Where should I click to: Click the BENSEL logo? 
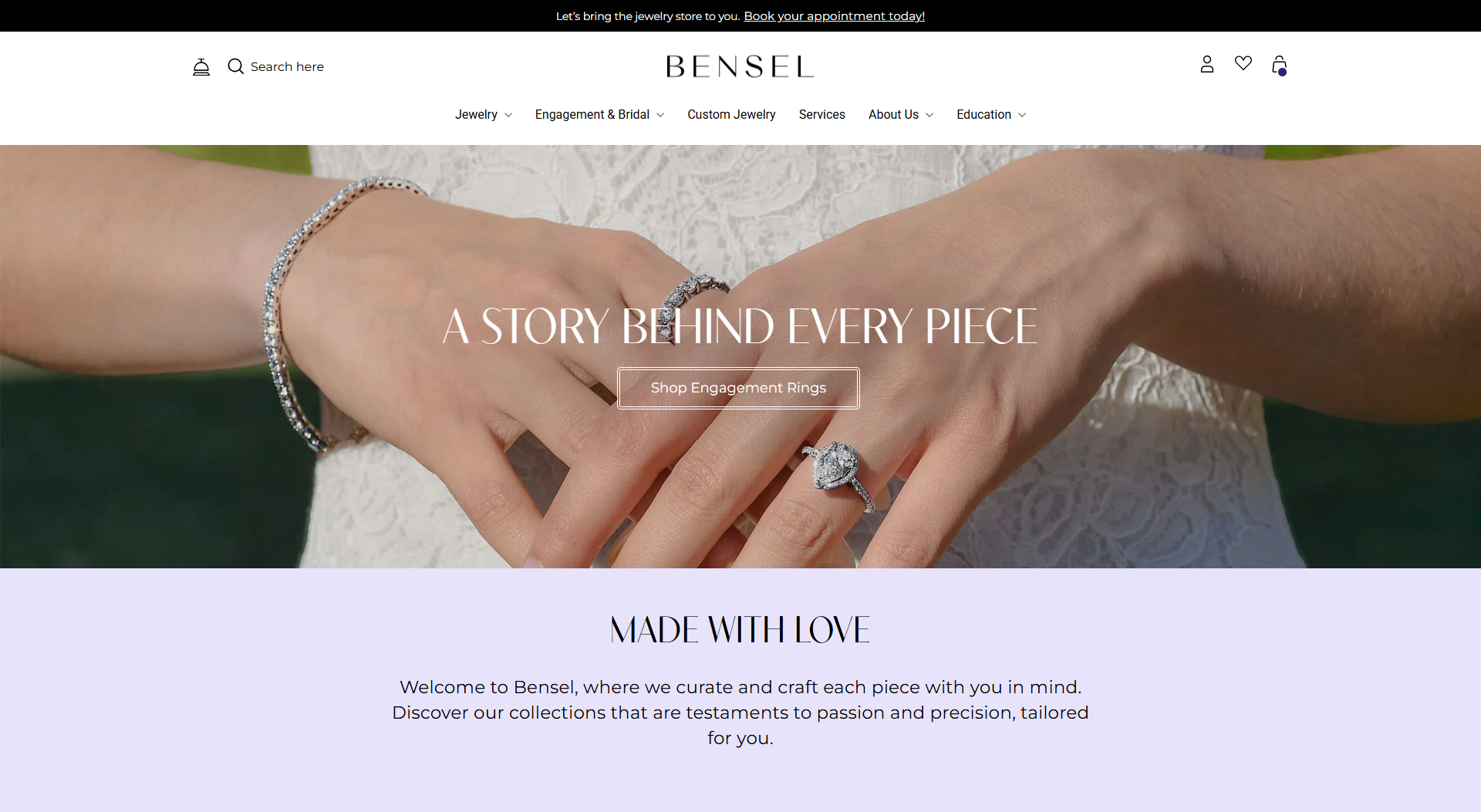click(x=740, y=66)
